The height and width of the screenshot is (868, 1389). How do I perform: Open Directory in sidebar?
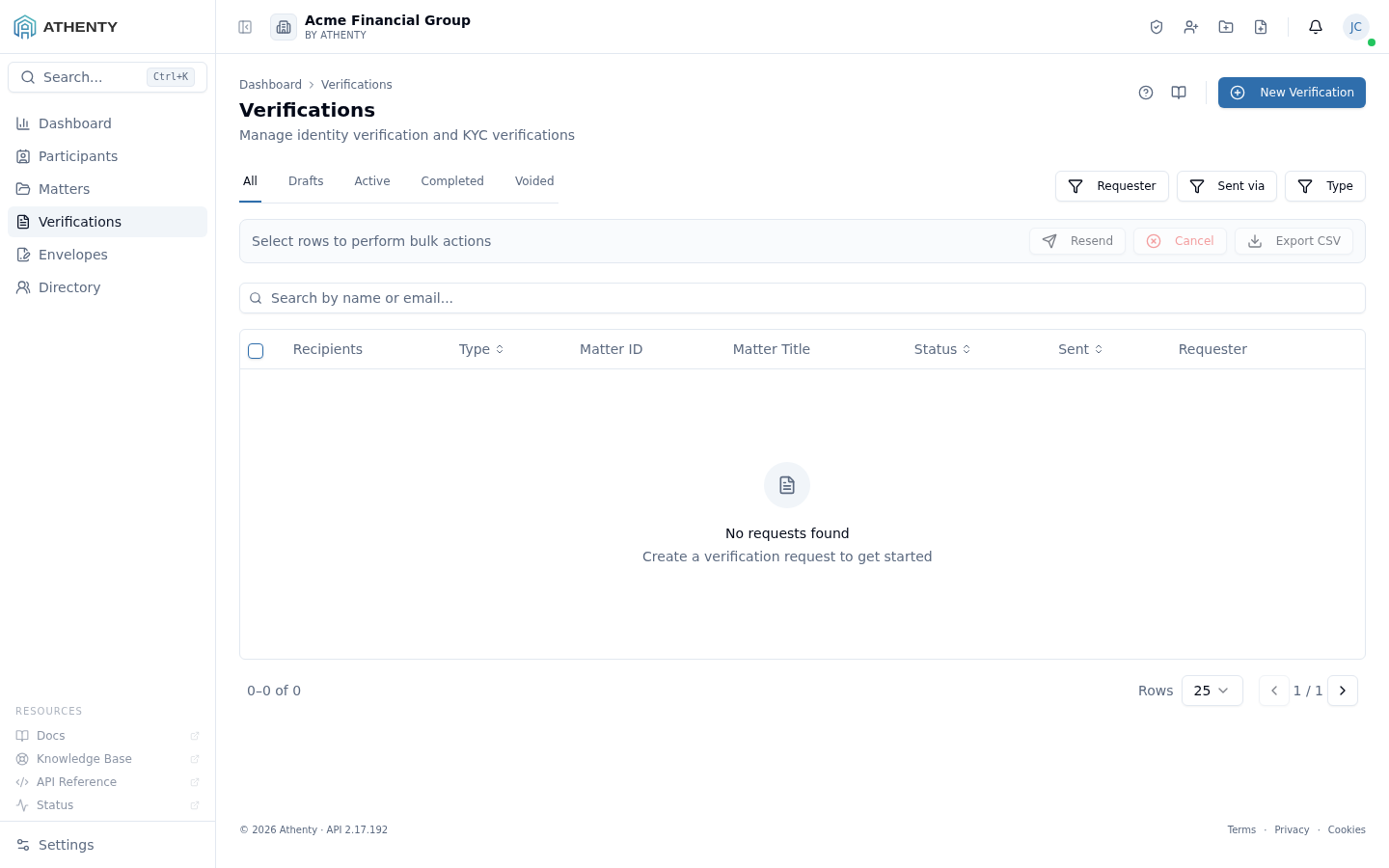point(107,287)
